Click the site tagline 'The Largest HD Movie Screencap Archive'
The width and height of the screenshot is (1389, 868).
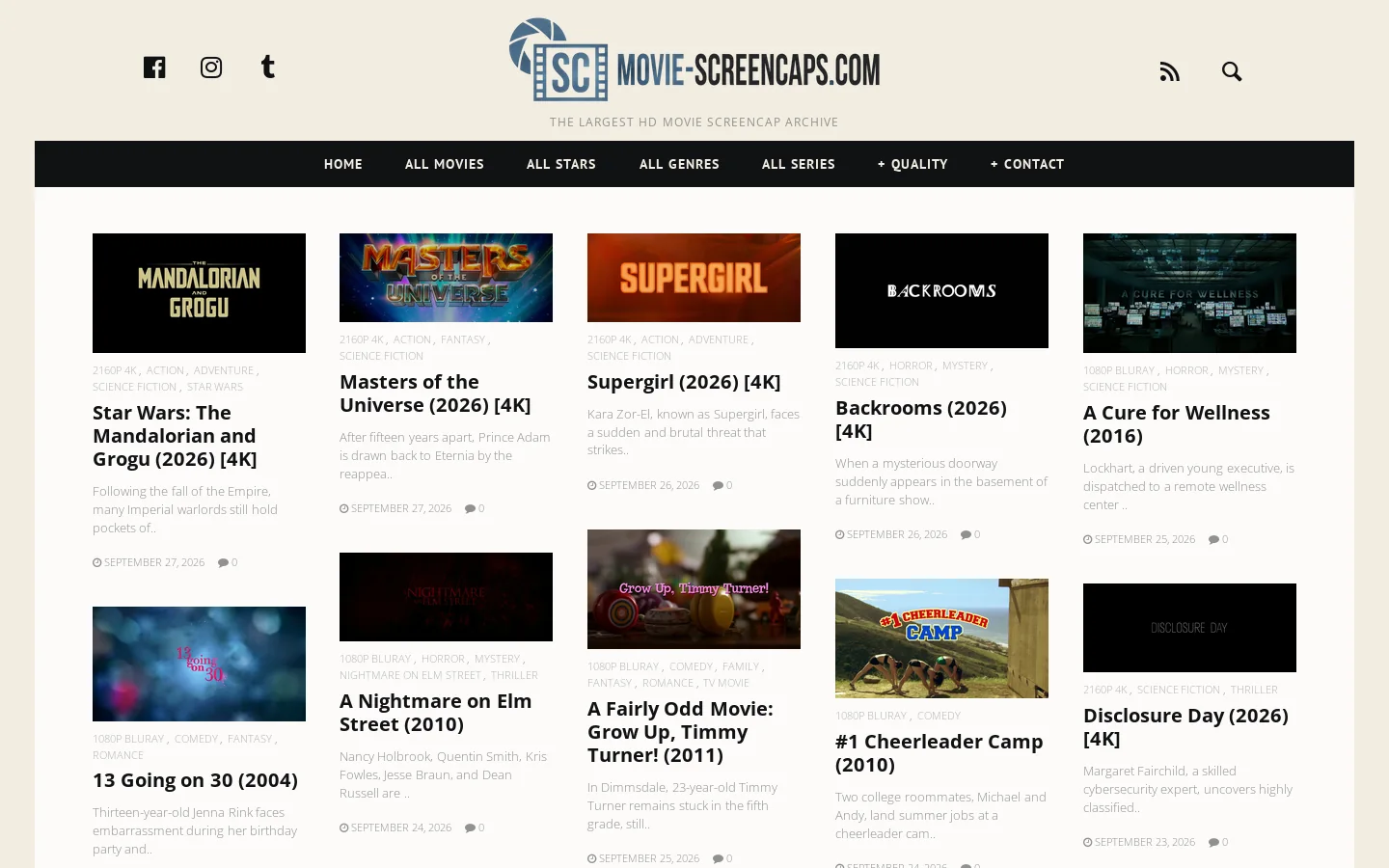point(694,122)
